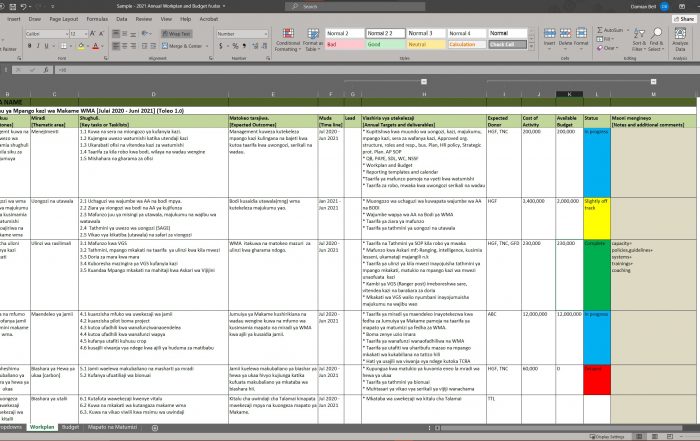700x441 pixels.
Task: Select Top Align icon
Action: point(116,34)
